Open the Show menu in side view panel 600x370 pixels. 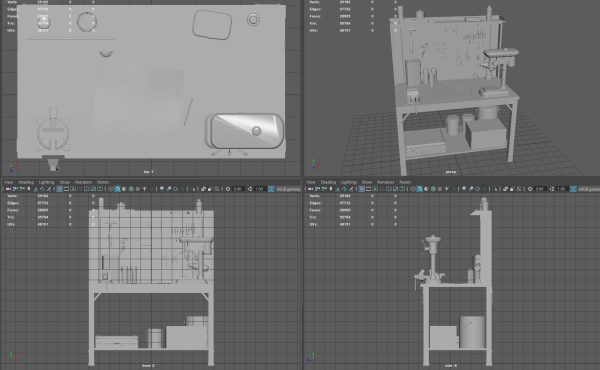click(x=367, y=182)
